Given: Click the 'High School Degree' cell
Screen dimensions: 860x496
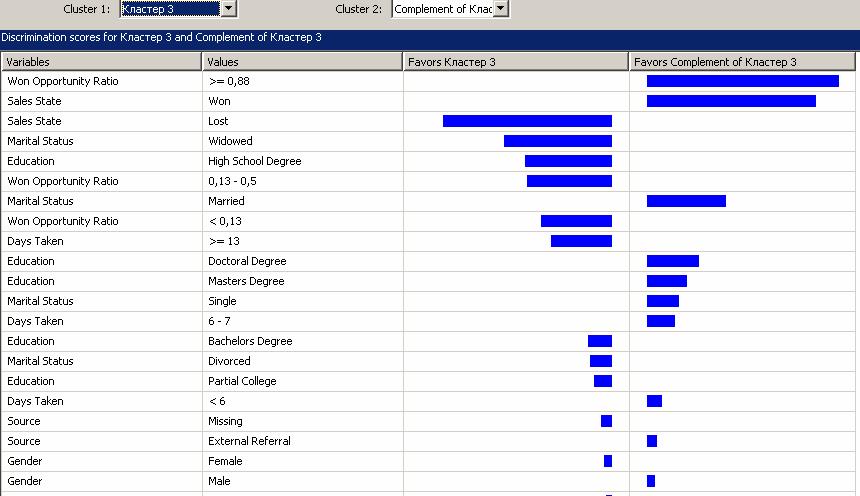Looking at the screenshot, I should pyautogui.click(x=303, y=161).
